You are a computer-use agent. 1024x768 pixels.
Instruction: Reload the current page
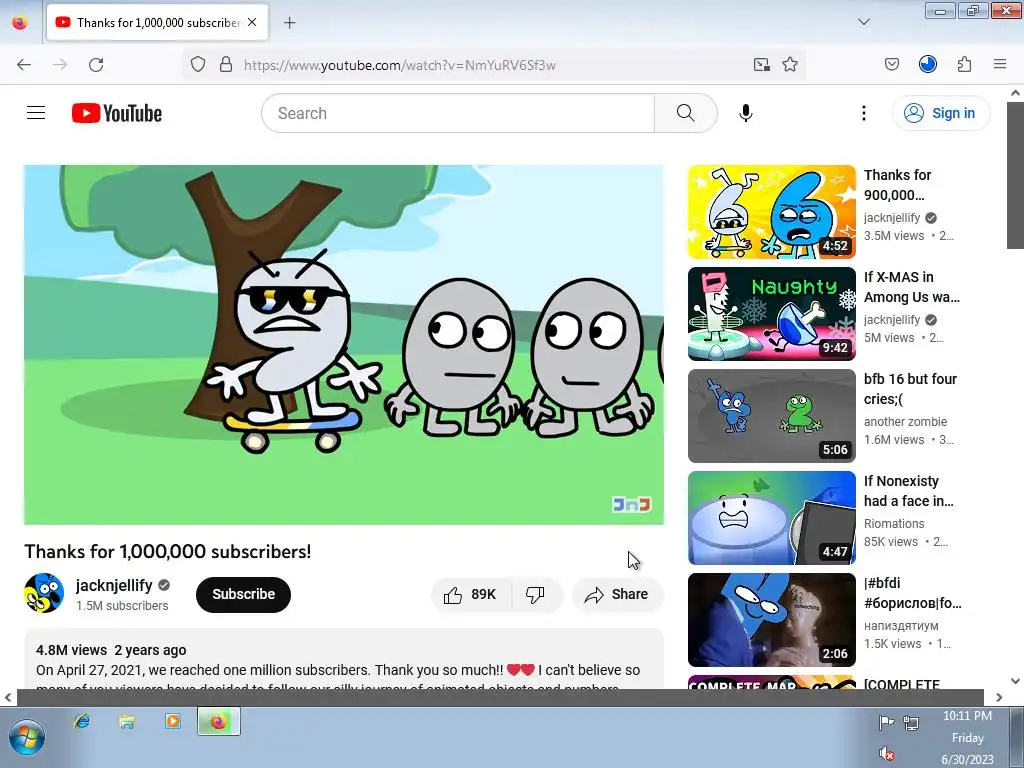click(x=96, y=65)
